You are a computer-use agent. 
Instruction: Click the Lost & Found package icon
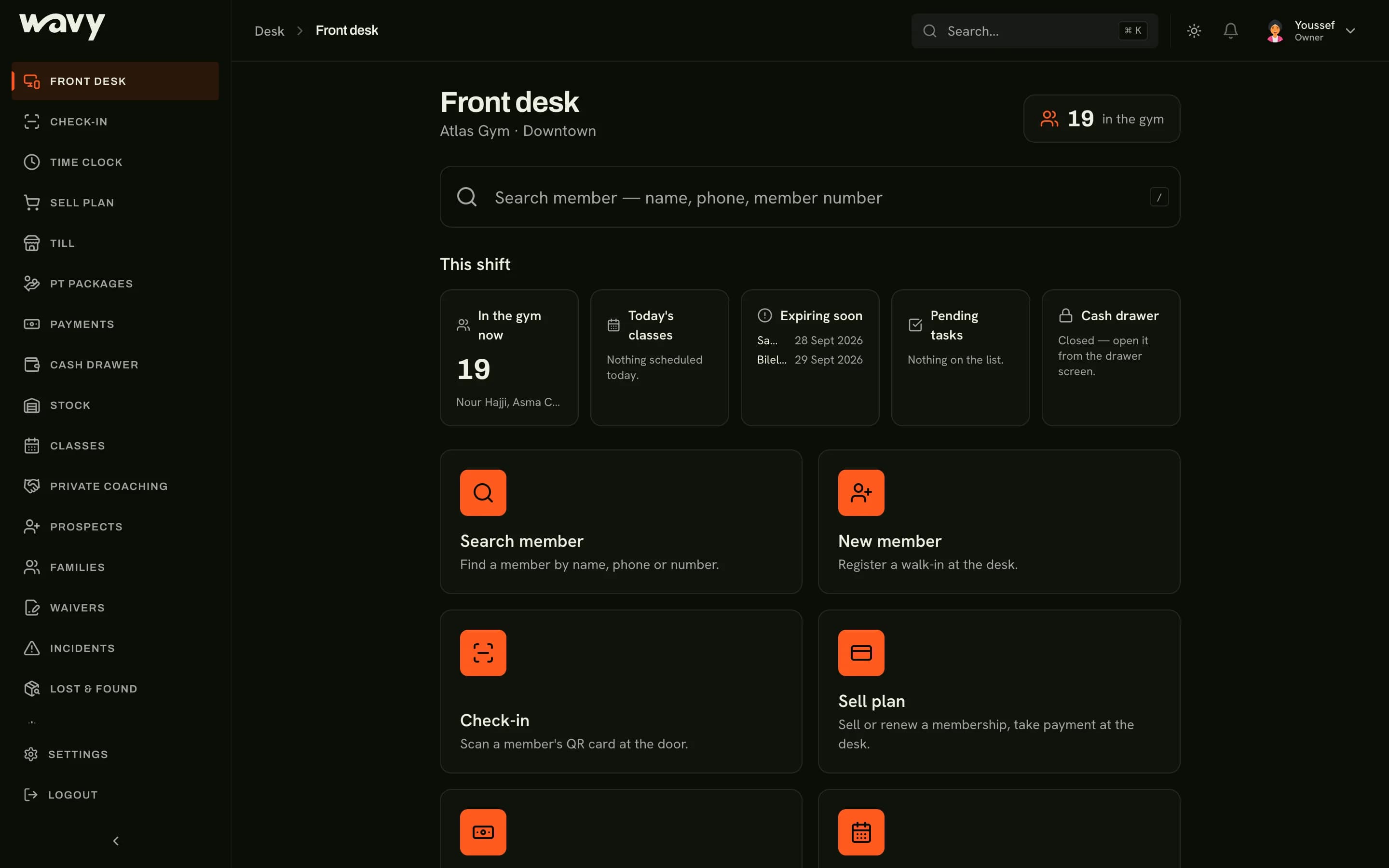pyautogui.click(x=31, y=688)
